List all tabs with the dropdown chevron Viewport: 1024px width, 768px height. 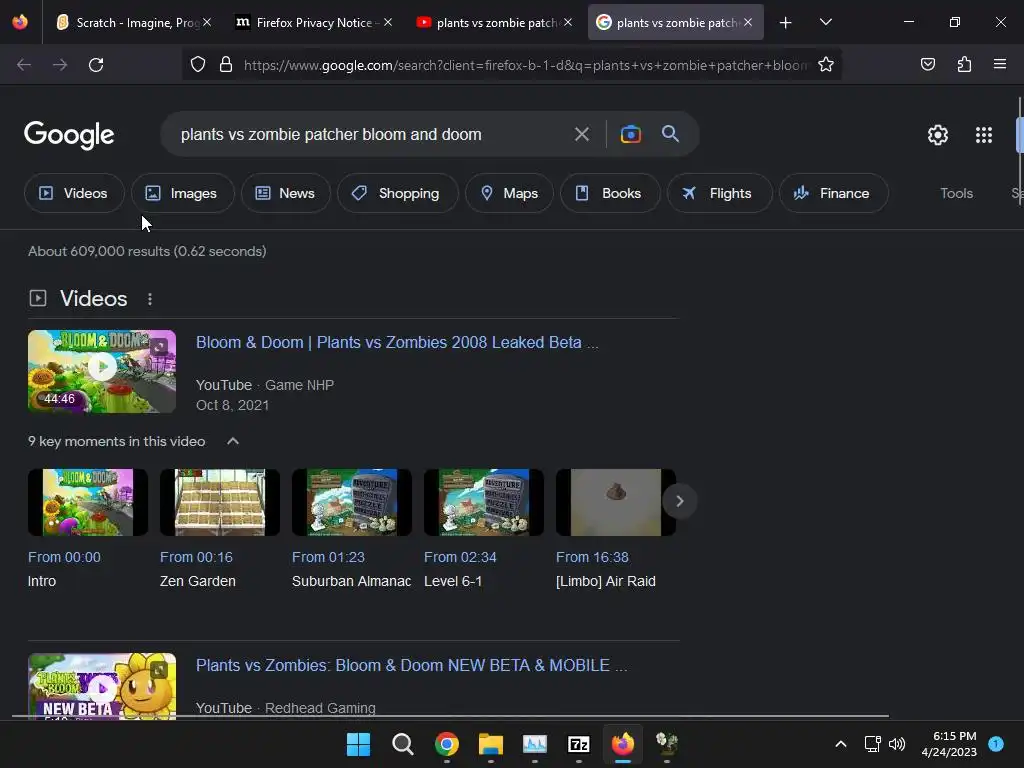click(825, 22)
